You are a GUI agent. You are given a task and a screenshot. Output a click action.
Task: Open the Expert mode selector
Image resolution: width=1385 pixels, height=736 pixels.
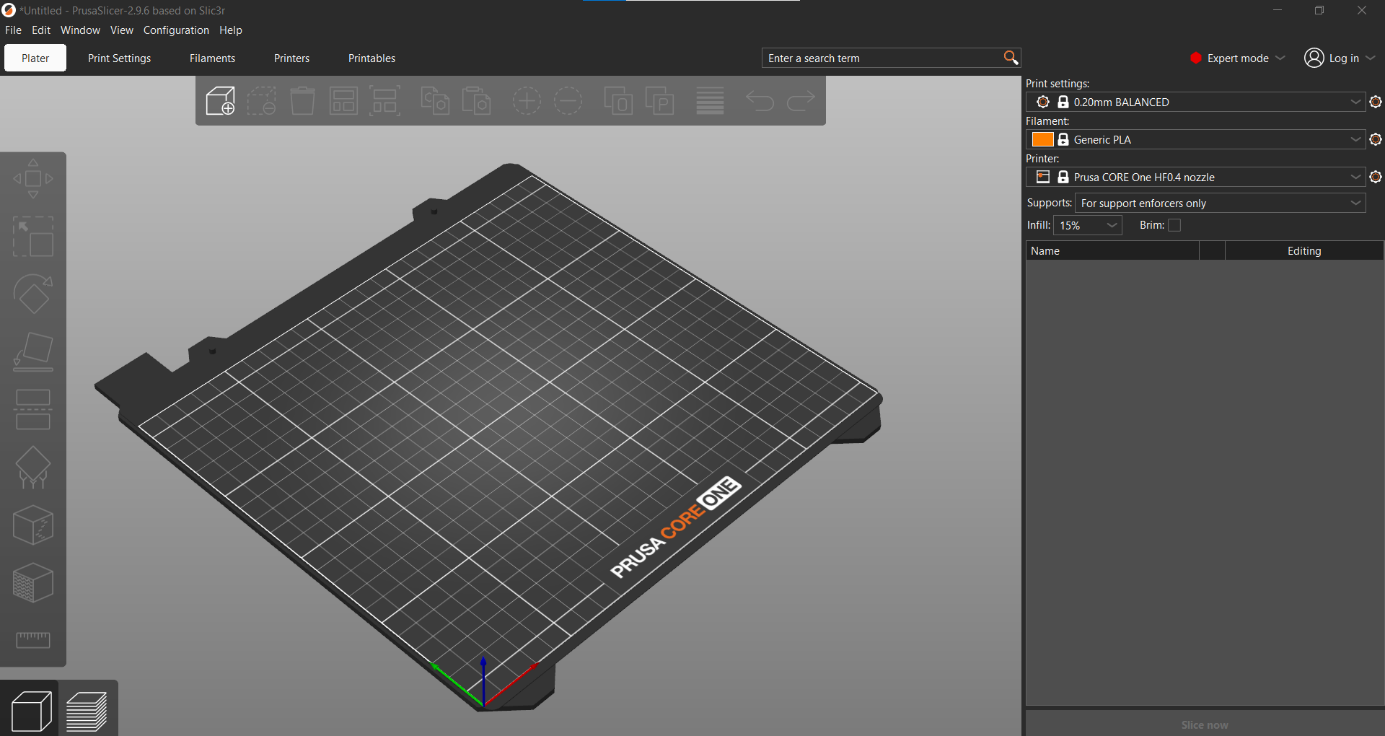[1237, 58]
